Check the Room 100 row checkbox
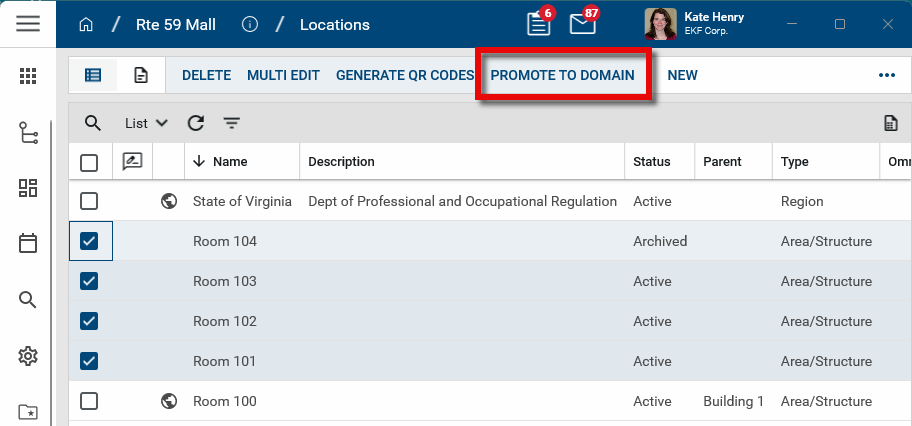This screenshot has height=426, width=912. pos(89,401)
